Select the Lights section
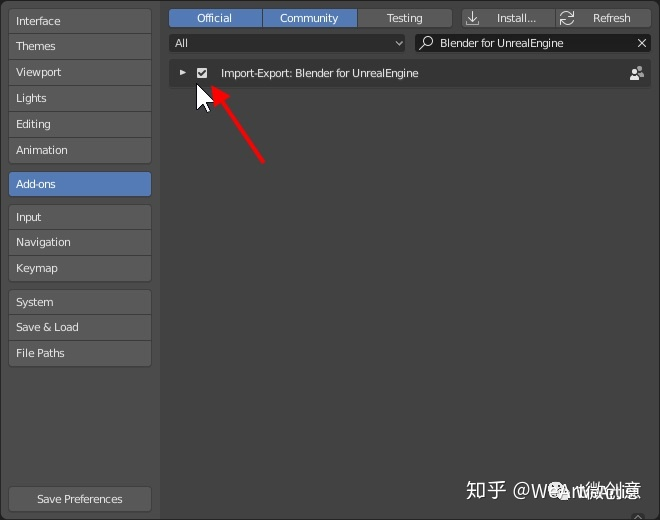 [80, 98]
